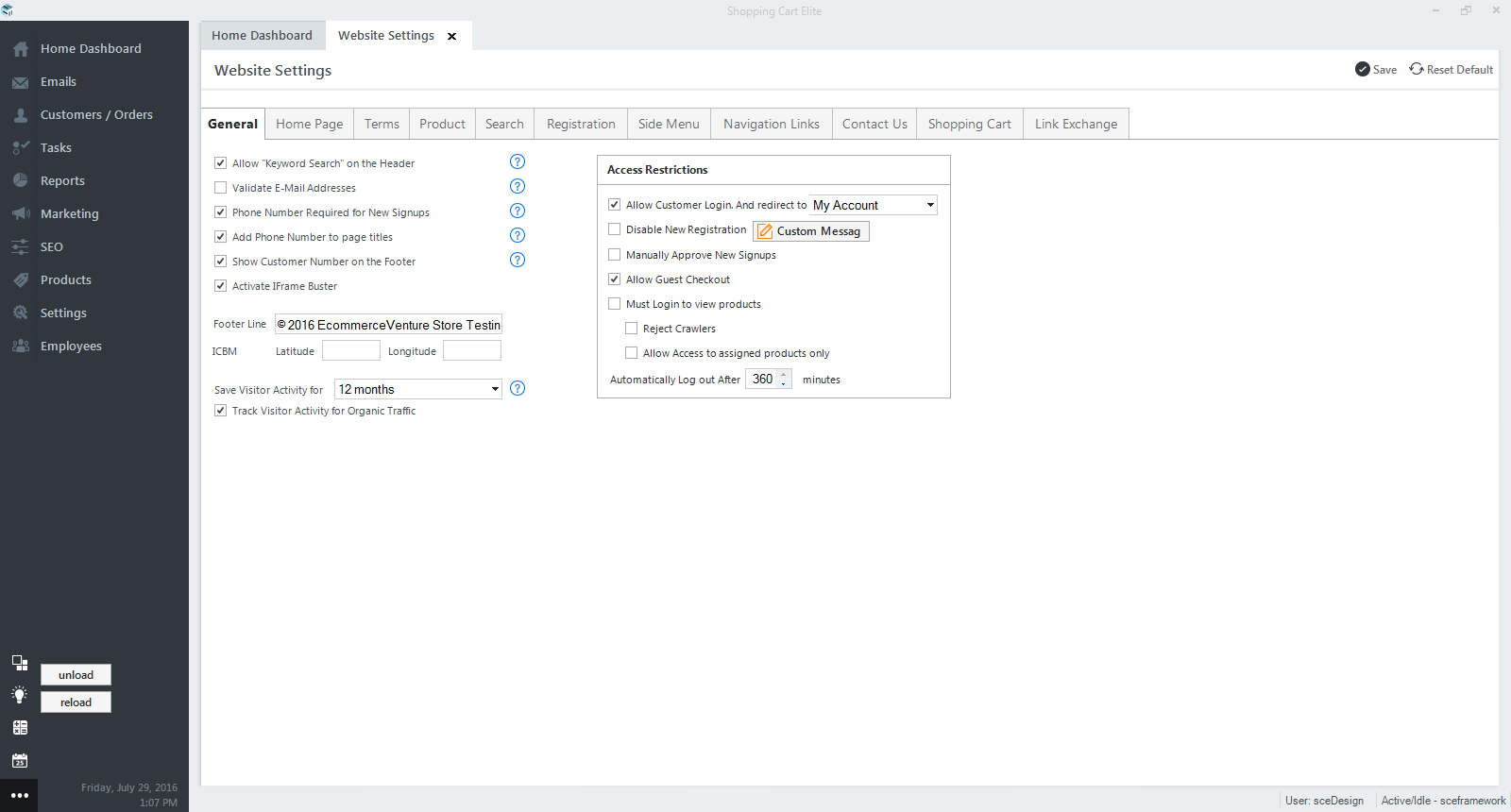1511x812 pixels.
Task: Click the ICBM Longitude input field
Action: coord(472,350)
